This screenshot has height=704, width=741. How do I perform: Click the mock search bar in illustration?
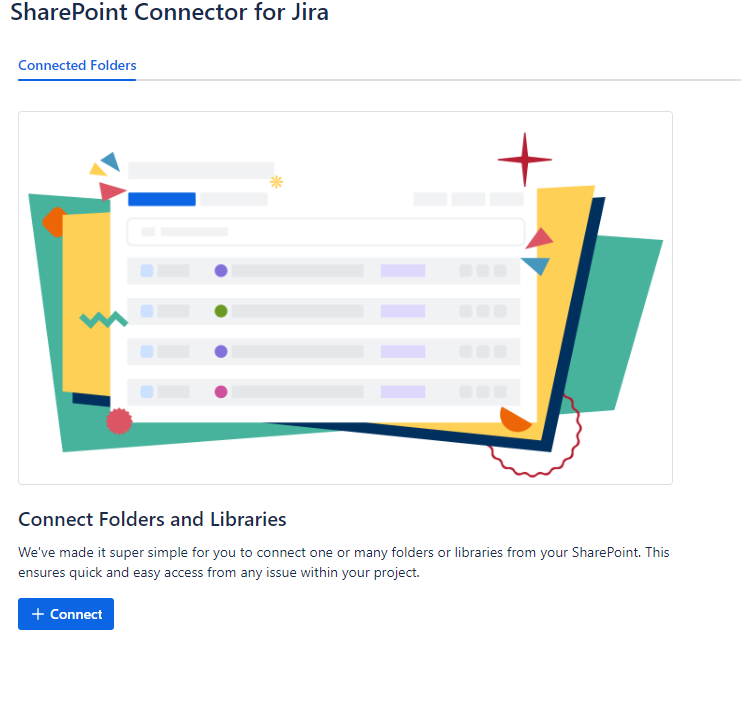coord(325,232)
